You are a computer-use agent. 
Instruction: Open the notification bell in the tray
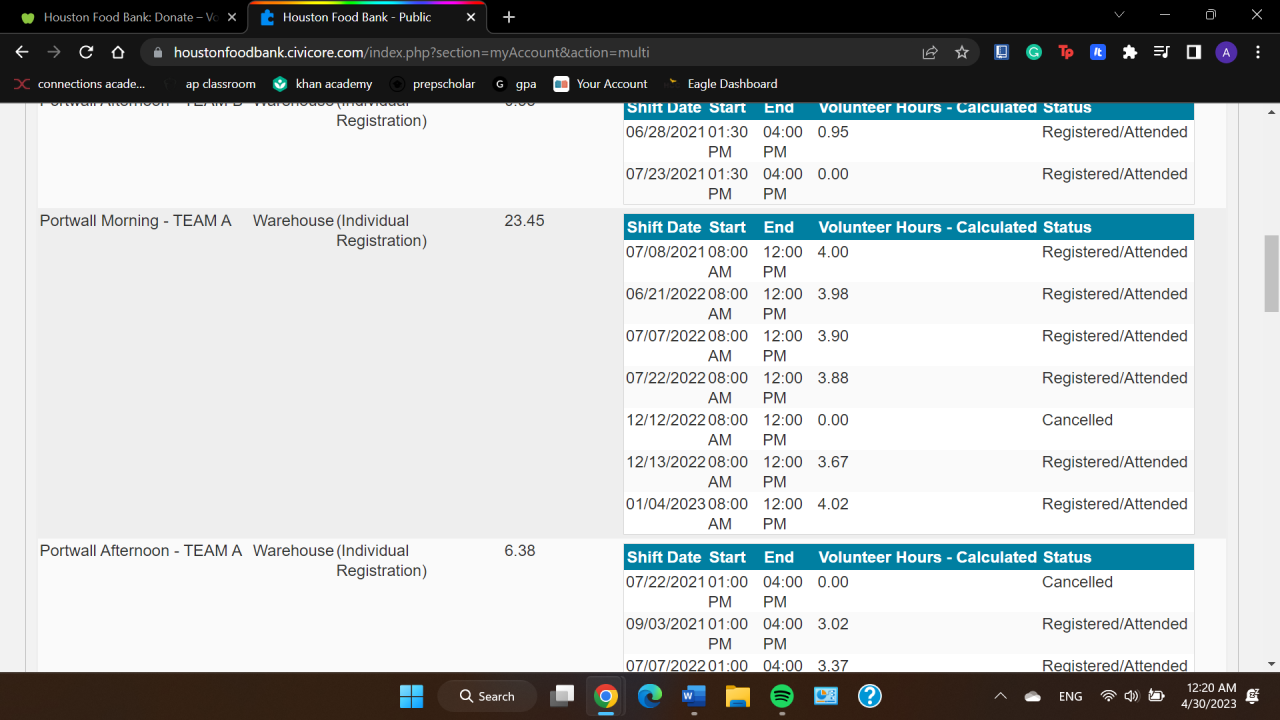pyautogui.click(x=1253, y=696)
